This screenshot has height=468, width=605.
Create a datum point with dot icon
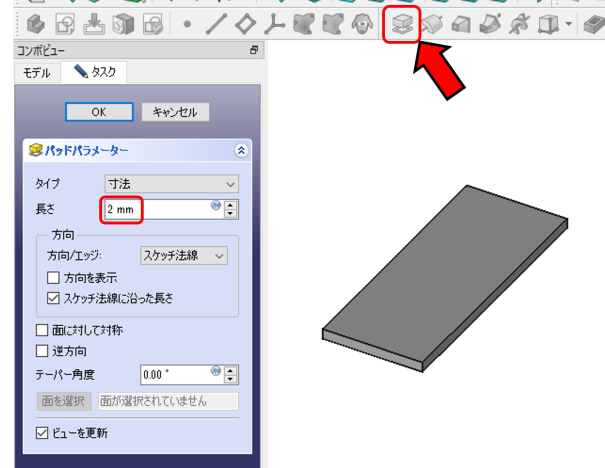click(x=187, y=24)
